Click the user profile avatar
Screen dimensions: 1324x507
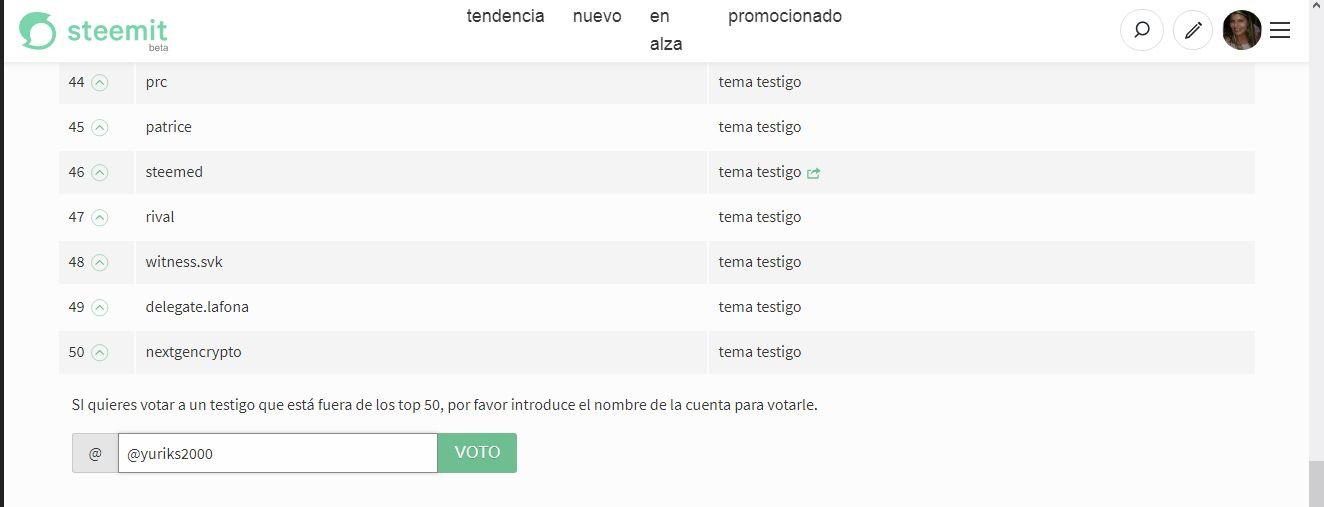tap(1241, 30)
